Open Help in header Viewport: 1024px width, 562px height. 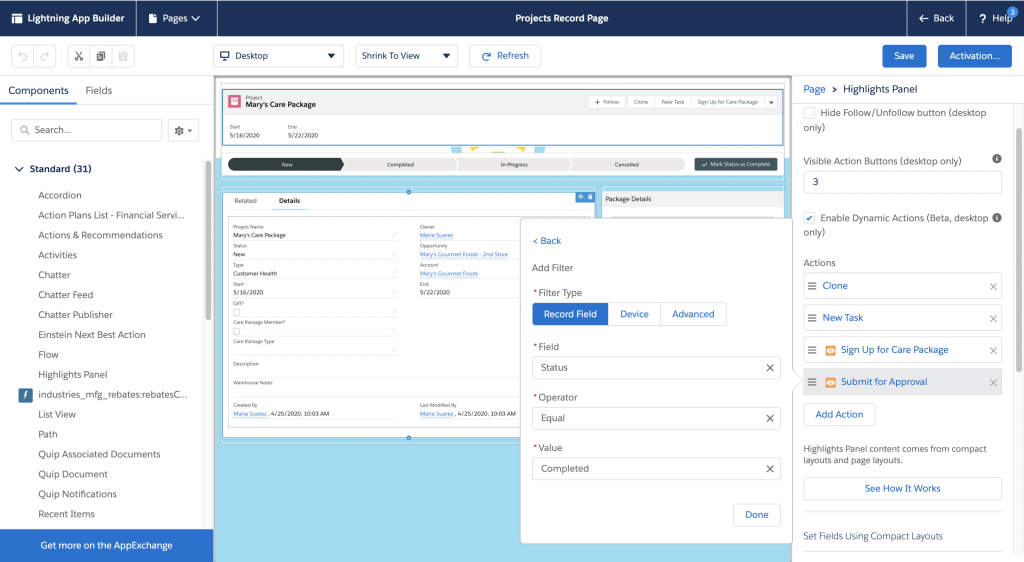point(995,18)
